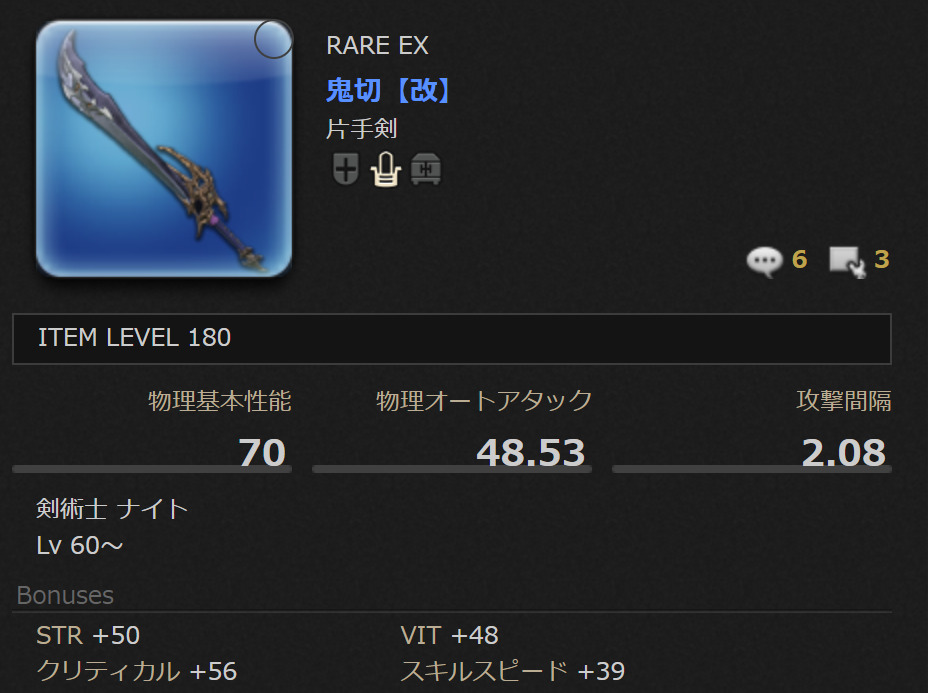
Task: Click the 物理オートアタック value 48.53
Action: click(x=531, y=452)
